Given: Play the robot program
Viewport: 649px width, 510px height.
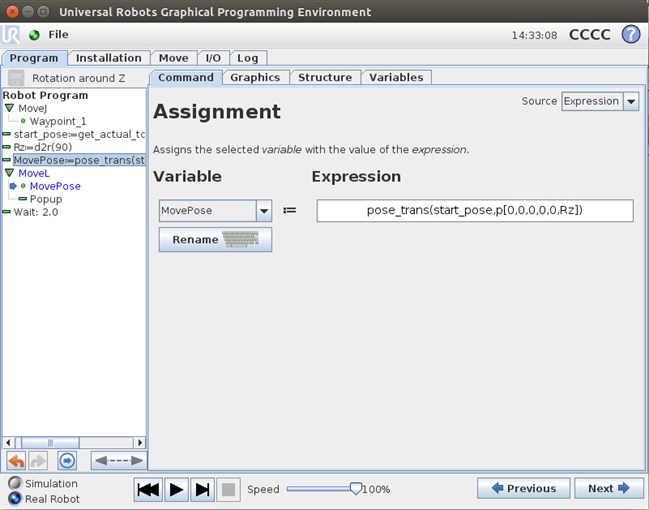Looking at the screenshot, I should pos(176,490).
